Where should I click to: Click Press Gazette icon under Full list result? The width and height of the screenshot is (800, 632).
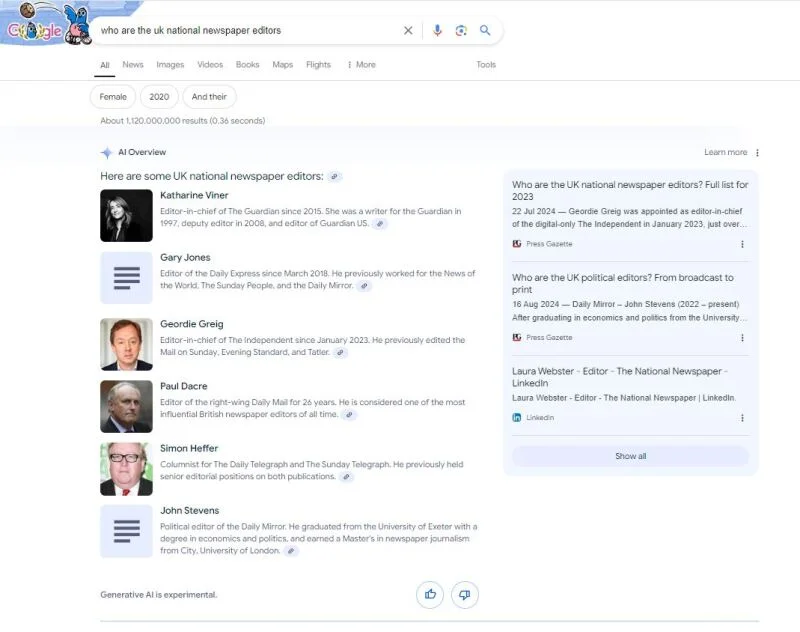click(517, 244)
